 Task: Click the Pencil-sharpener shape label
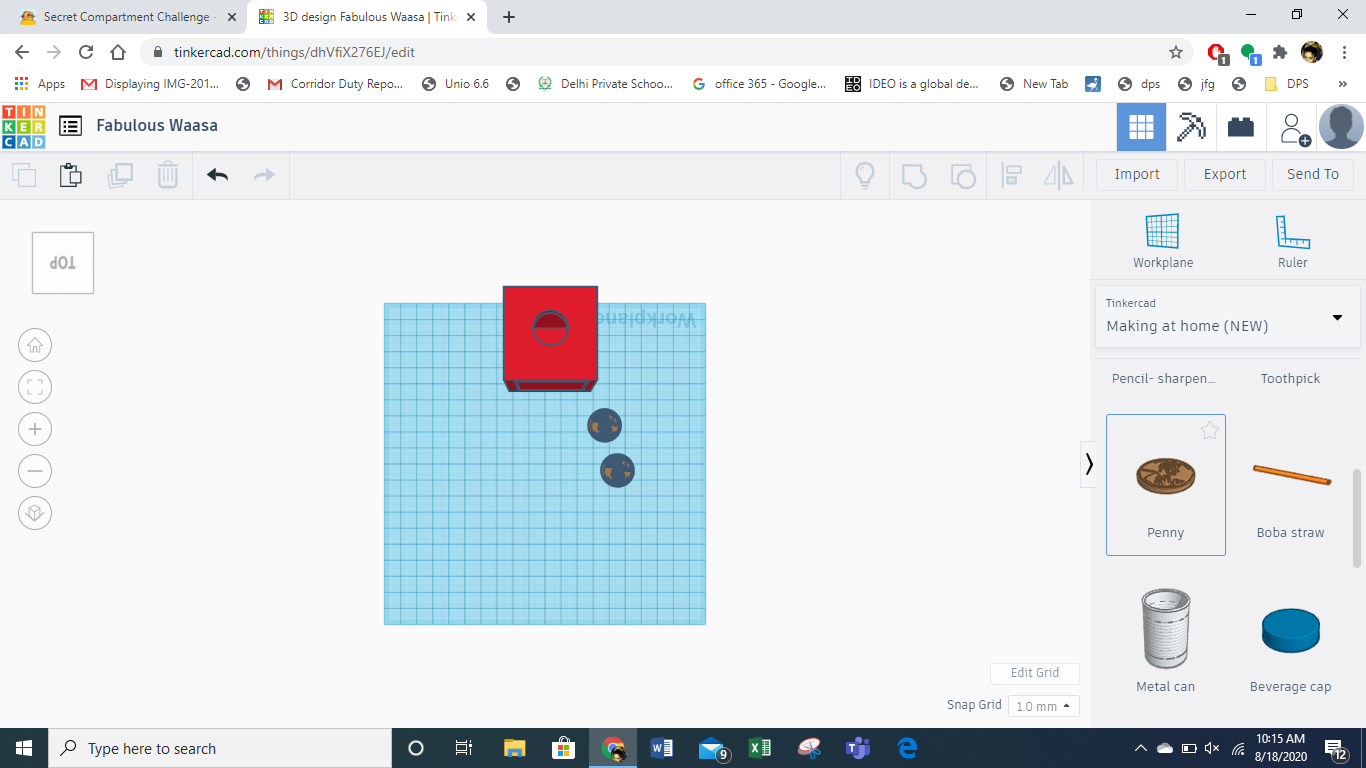pos(1164,379)
